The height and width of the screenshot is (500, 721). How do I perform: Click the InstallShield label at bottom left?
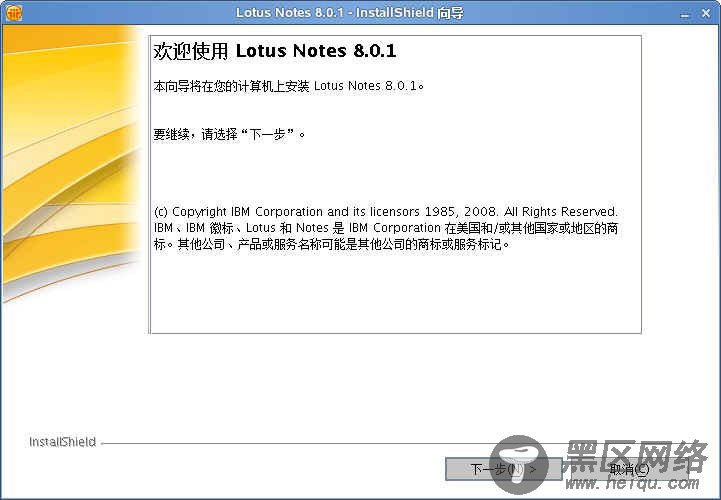coord(63,442)
